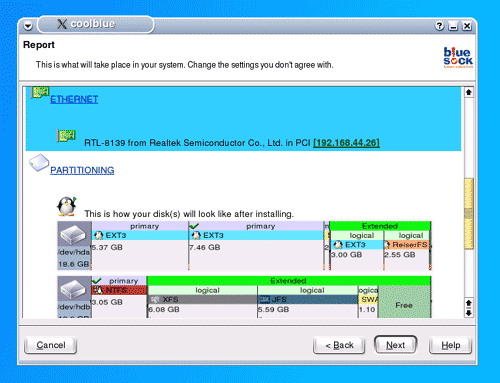Viewport: 500px width, 383px height.
Task: Click the scrollbar down arrow at the bottom
Action: 469,313
